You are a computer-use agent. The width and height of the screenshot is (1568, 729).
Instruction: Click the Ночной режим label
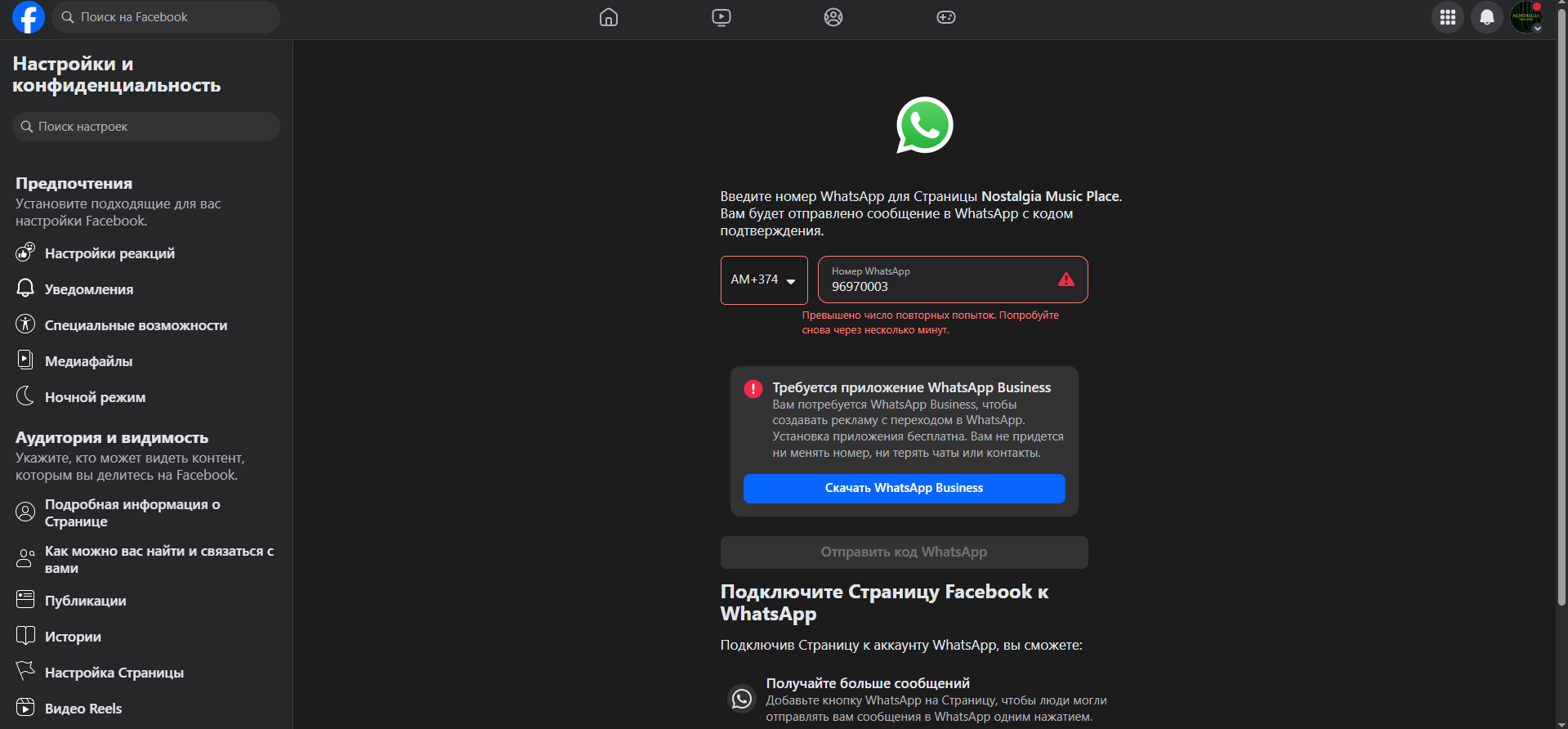[95, 397]
